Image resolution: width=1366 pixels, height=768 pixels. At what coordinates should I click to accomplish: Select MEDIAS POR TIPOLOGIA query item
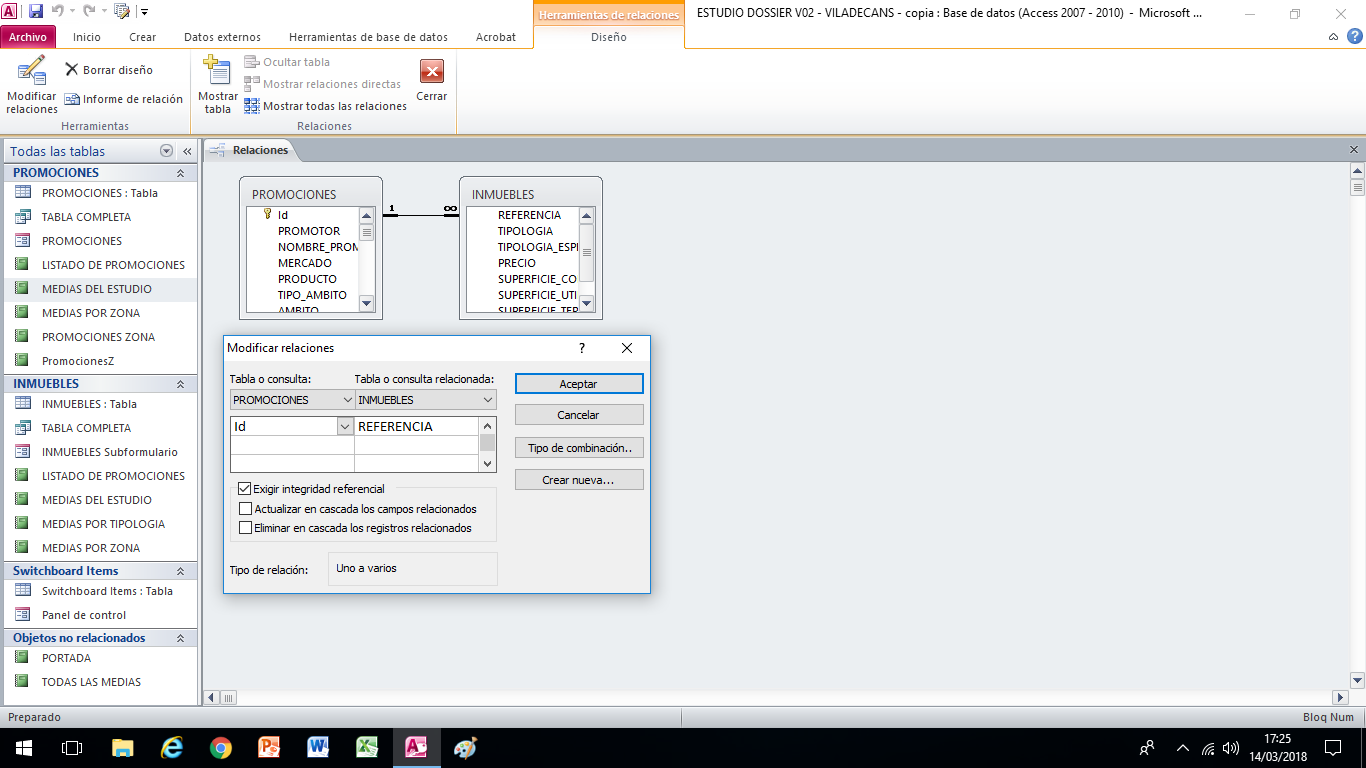(103, 524)
